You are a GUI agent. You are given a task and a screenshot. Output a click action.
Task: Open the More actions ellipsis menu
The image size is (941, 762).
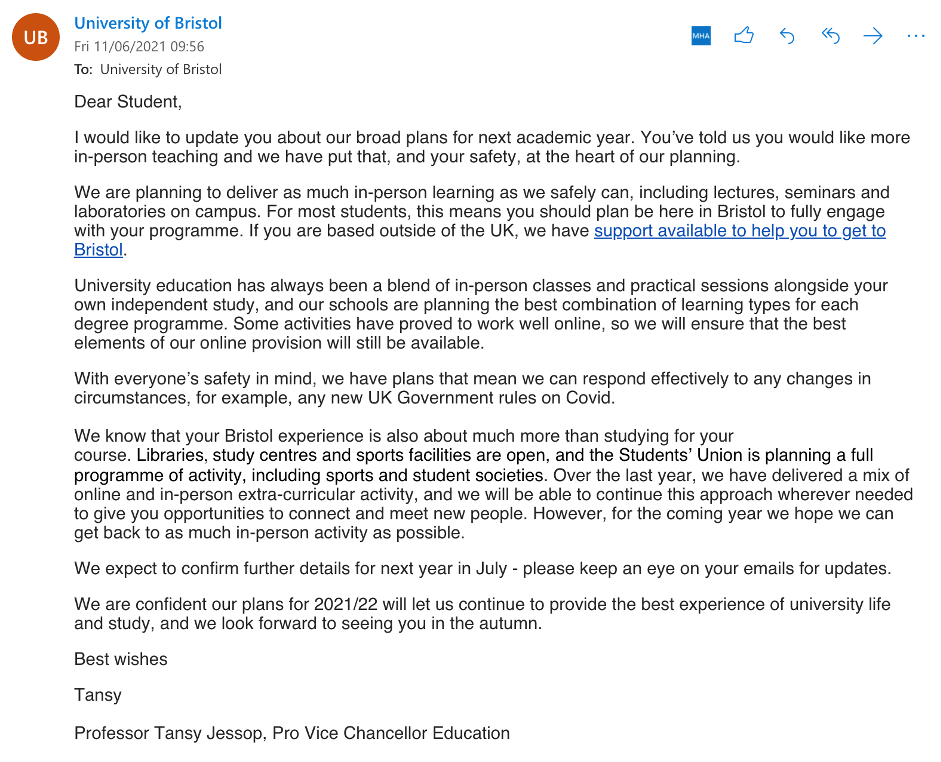916,36
